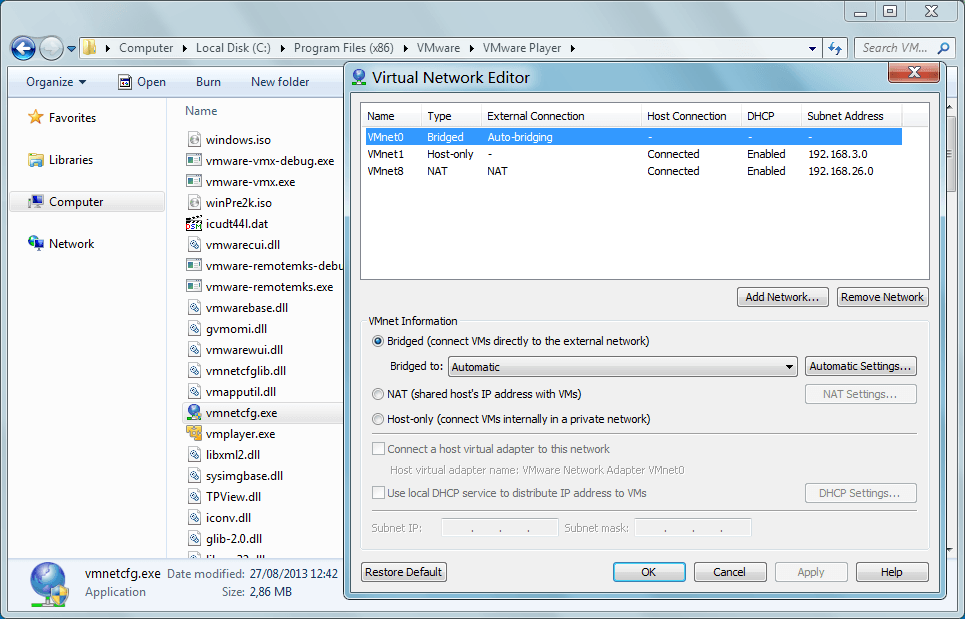Select the NAT radio button

click(x=378, y=394)
